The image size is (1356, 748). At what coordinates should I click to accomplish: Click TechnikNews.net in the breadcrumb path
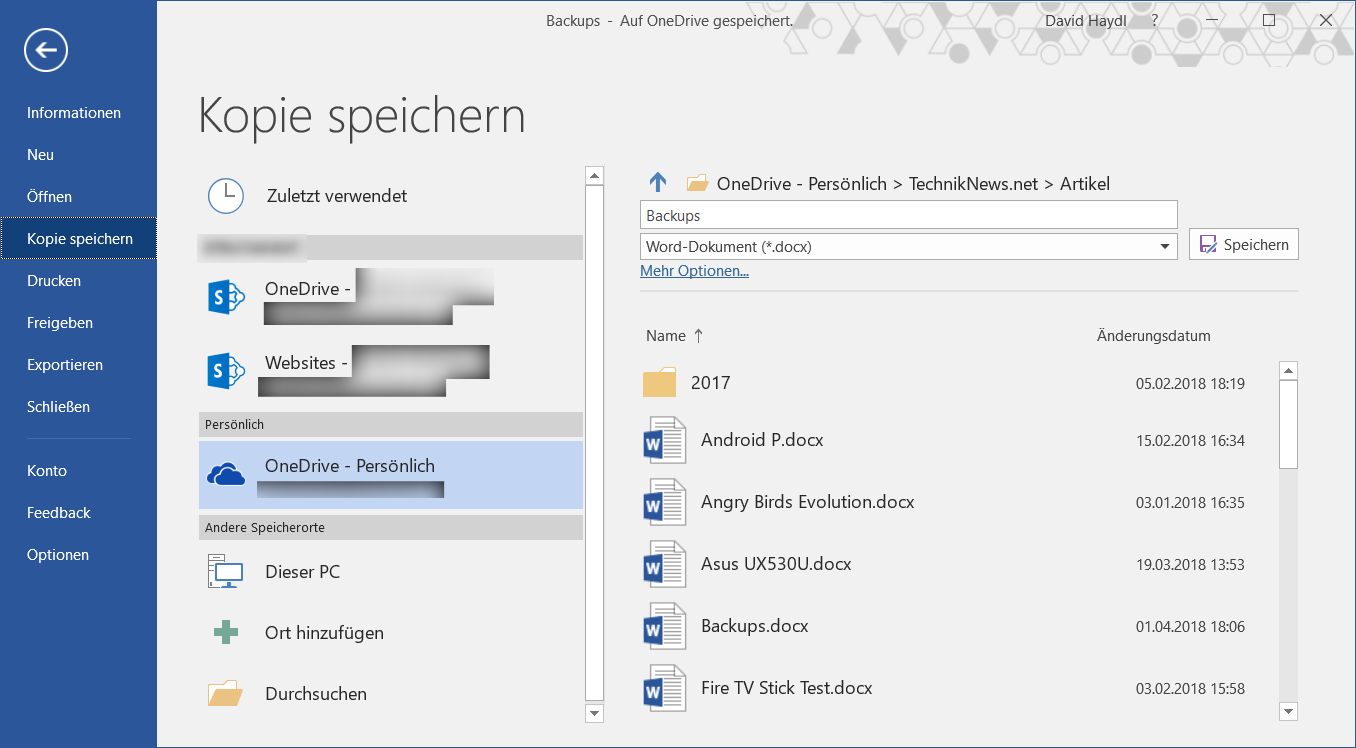(974, 184)
